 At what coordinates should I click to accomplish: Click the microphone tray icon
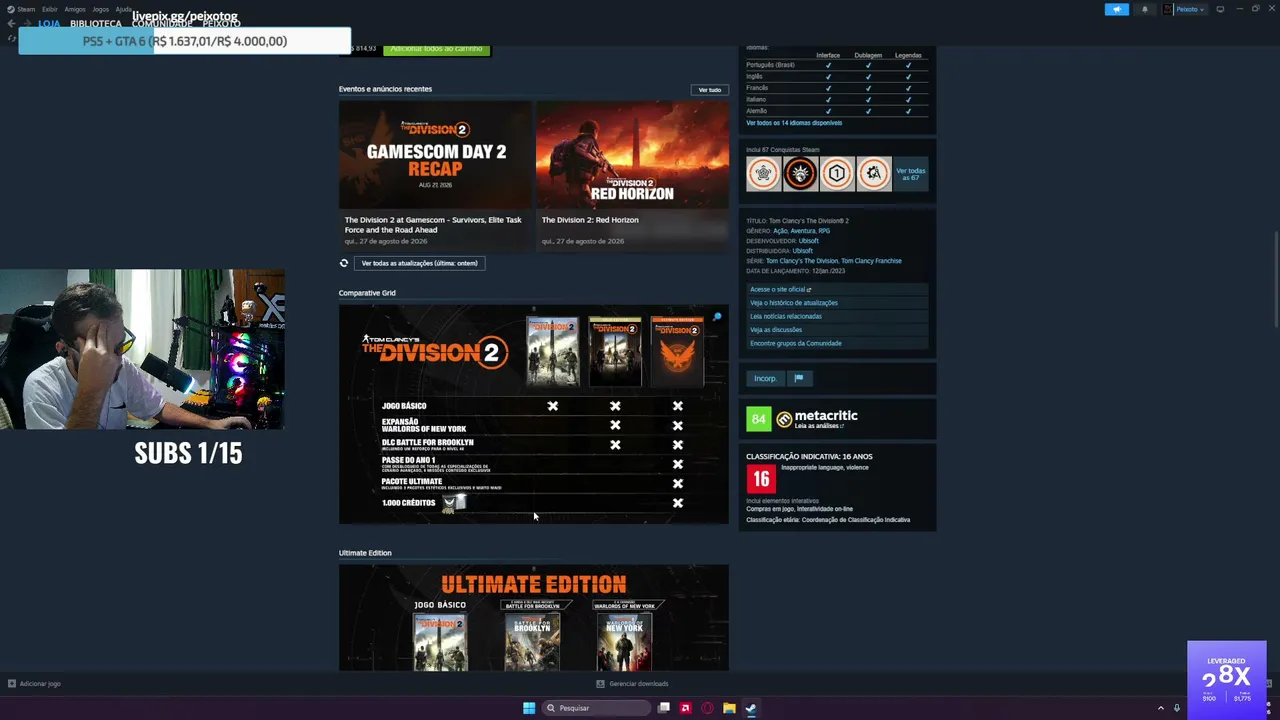click(x=1177, y=708)
